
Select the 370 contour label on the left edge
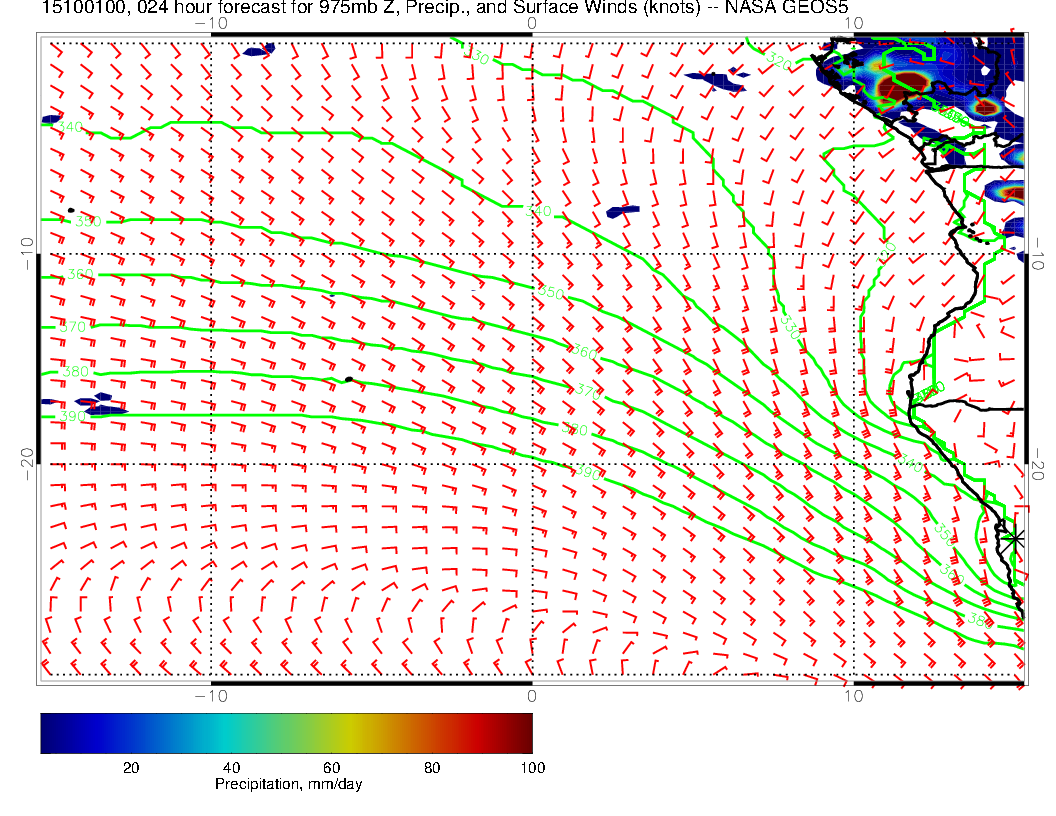point(73,326)
